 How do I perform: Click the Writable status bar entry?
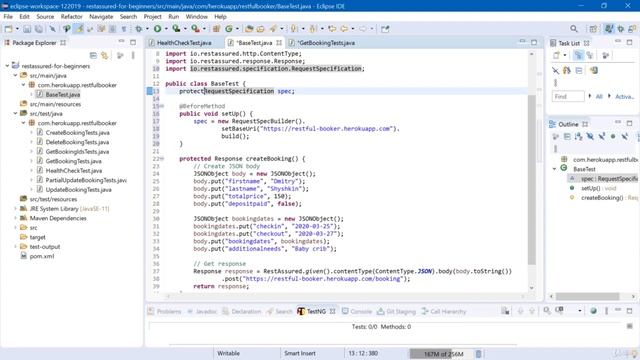pyautogui.click(x=228, y=353)
